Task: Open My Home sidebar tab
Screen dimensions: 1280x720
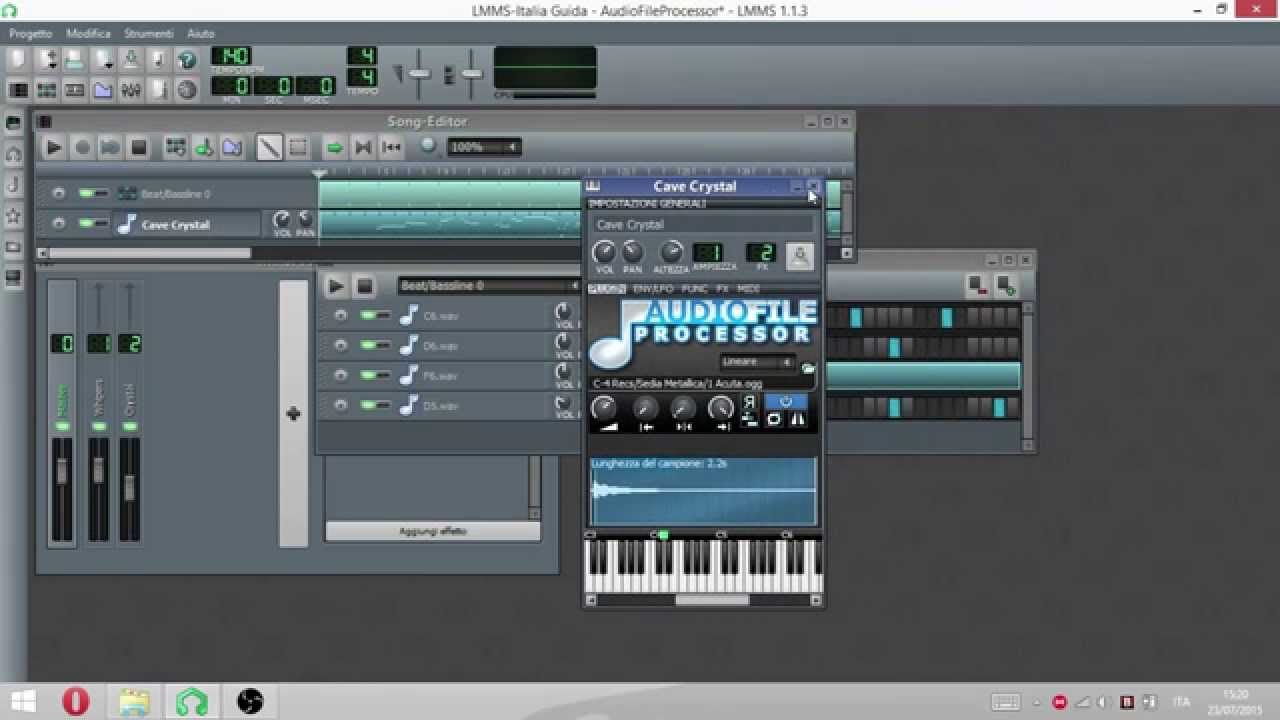Action: tap(13, 247)
